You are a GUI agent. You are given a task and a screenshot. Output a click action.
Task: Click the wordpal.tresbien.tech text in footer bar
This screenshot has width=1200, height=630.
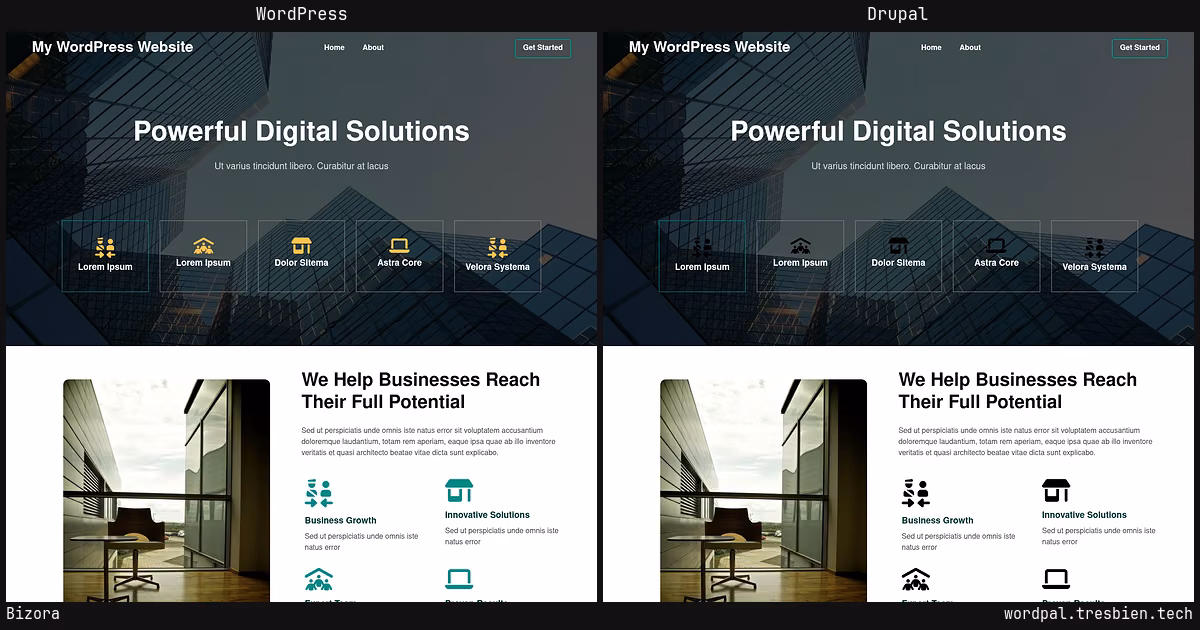[1098, 614]
